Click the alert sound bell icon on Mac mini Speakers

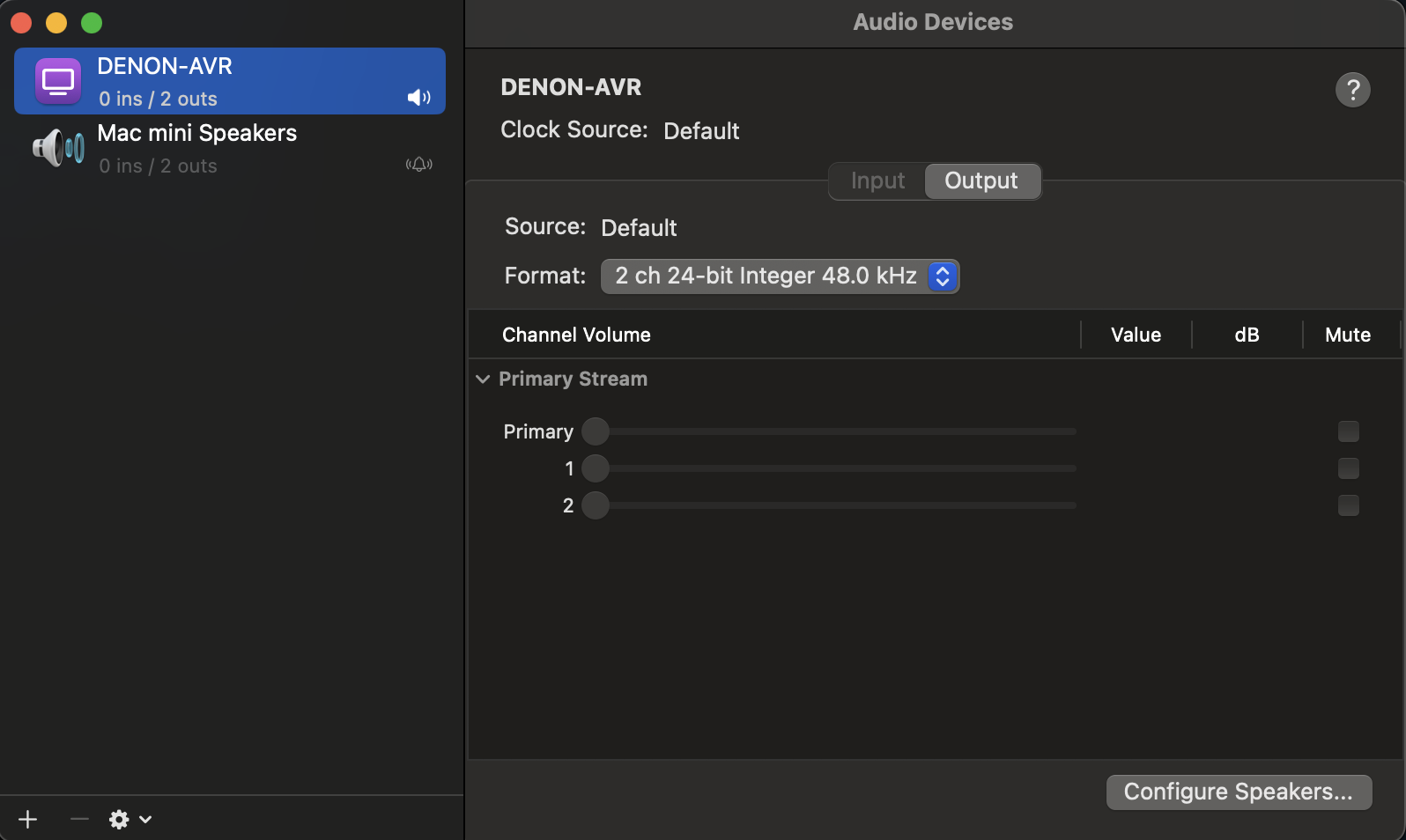click(419, 165)
